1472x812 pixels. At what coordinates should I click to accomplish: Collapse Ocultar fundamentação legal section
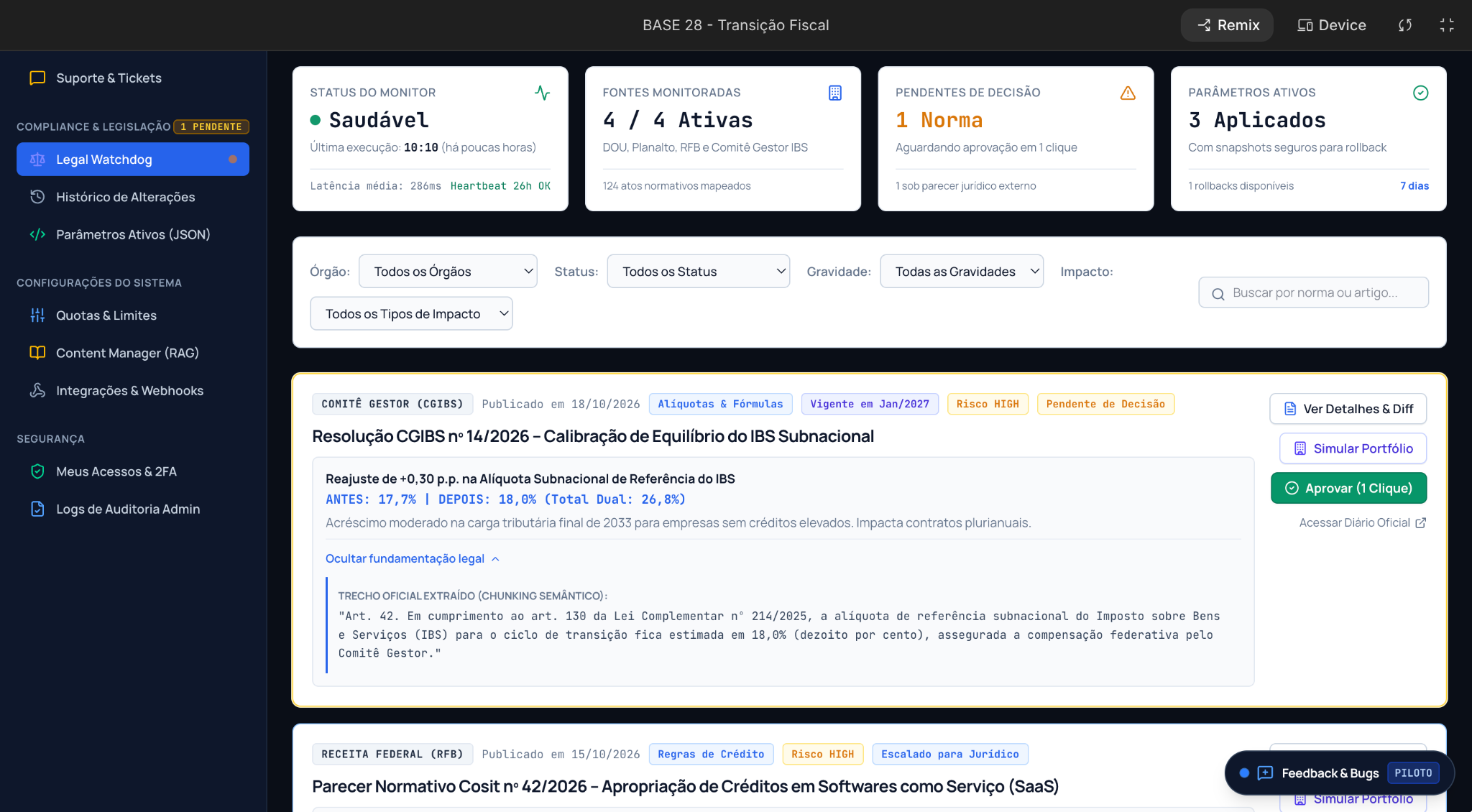(412, 558)
